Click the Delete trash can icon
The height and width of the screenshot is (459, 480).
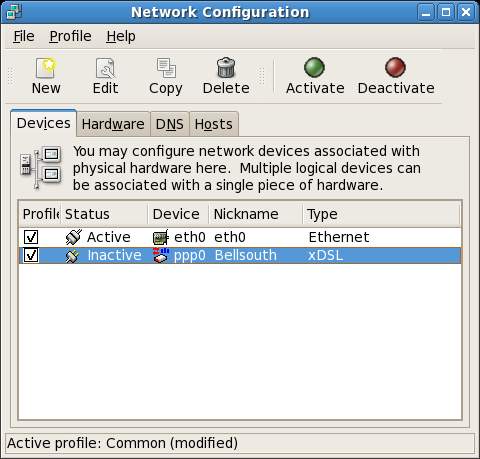pos(226,67)
